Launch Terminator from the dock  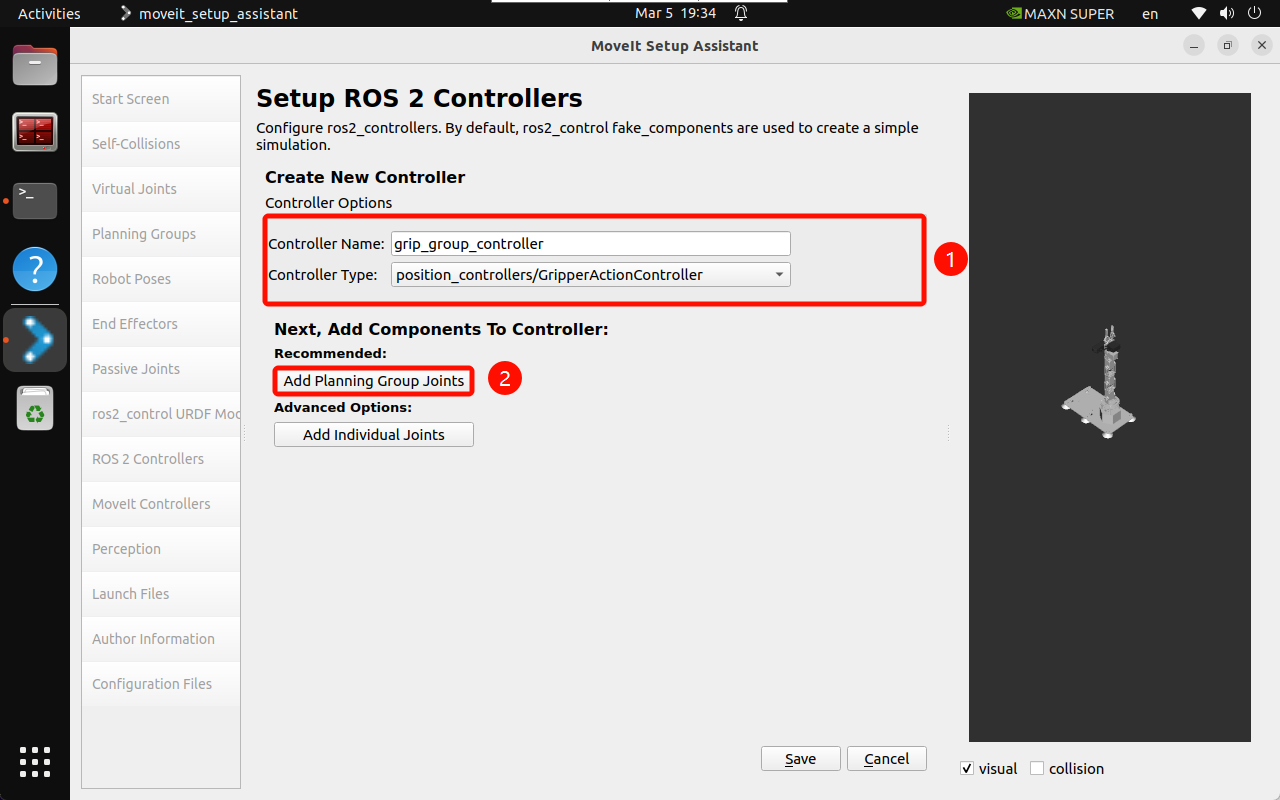pyautogui.click(x=35, y=132)
